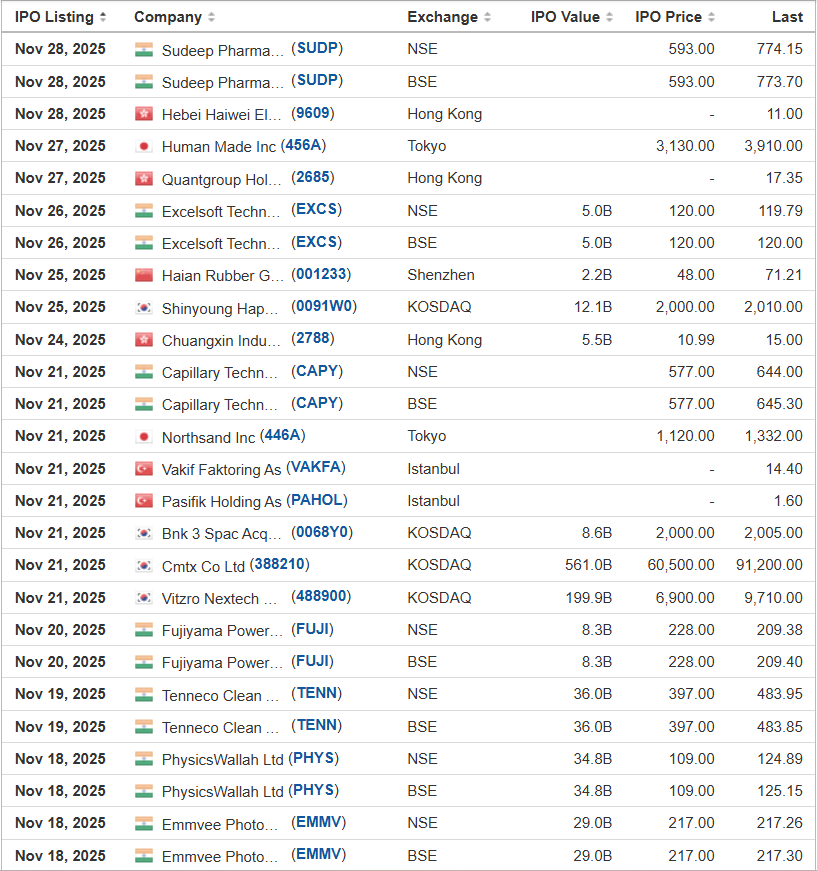Click Japan flag beside Human Made Inc

pyautogui.click(x=144, y=146)
